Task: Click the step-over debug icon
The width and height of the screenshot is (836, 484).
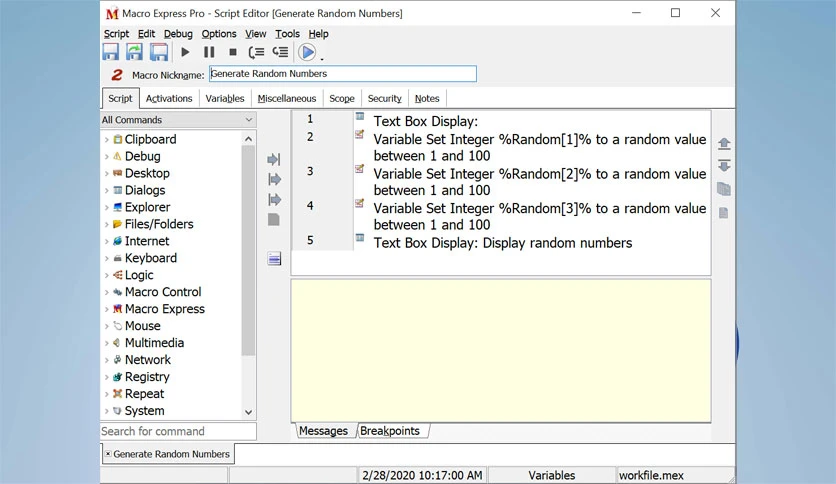Action: tap(280, 52)
